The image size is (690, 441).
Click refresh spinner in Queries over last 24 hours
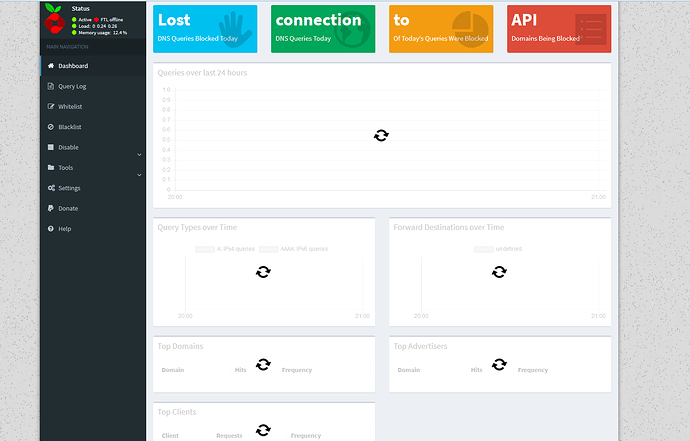pyautogui.click(x=381, y=135)
